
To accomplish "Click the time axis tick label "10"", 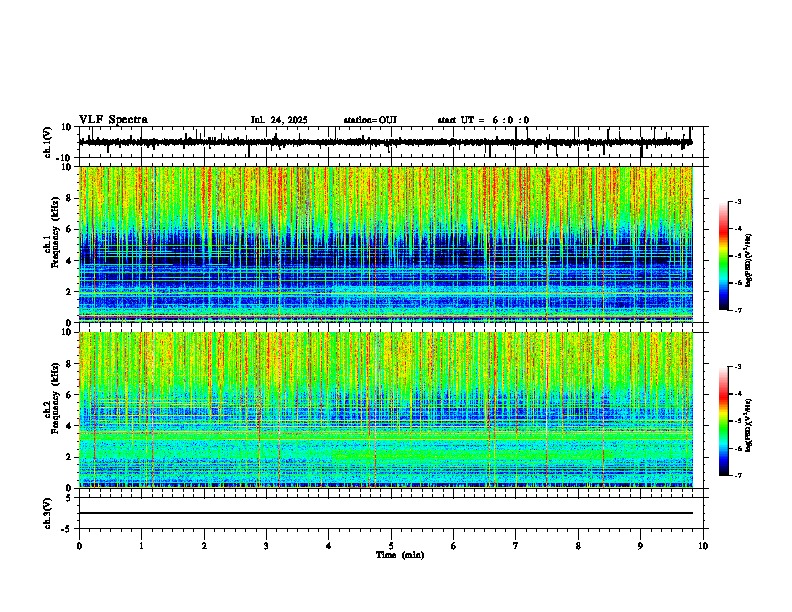I will point(703,546).
